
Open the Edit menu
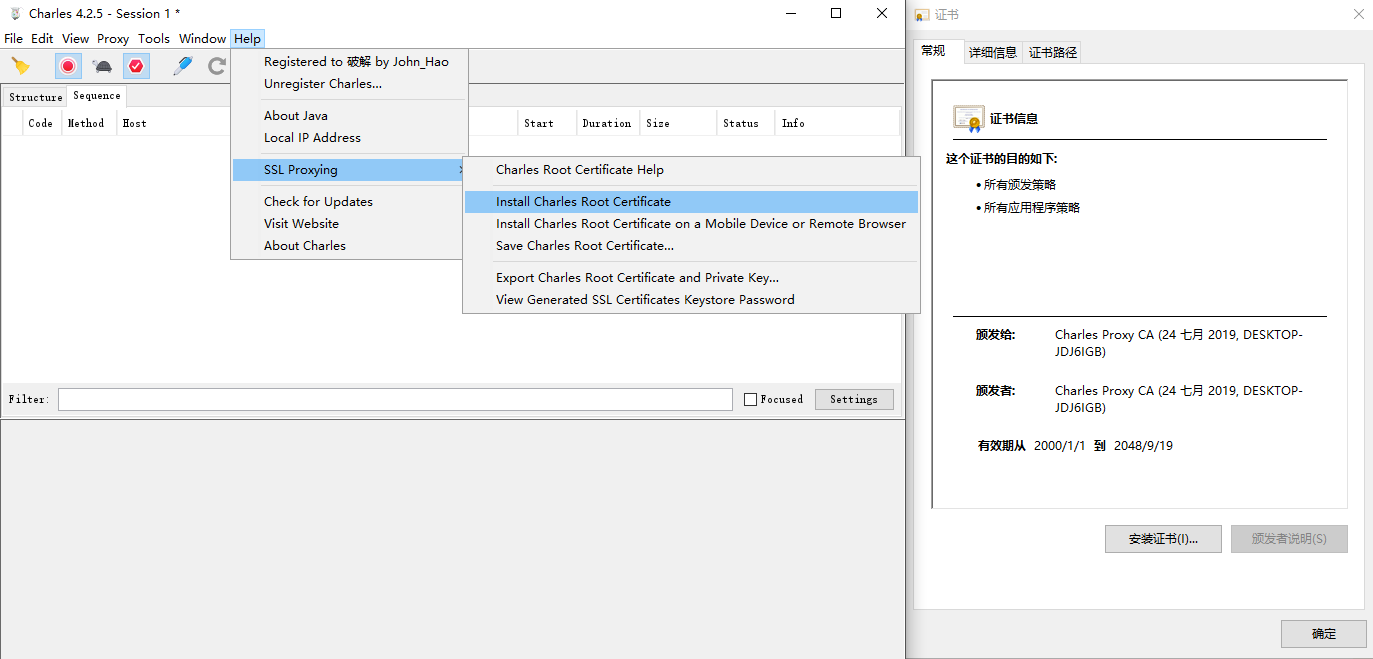tap(42, 39)
